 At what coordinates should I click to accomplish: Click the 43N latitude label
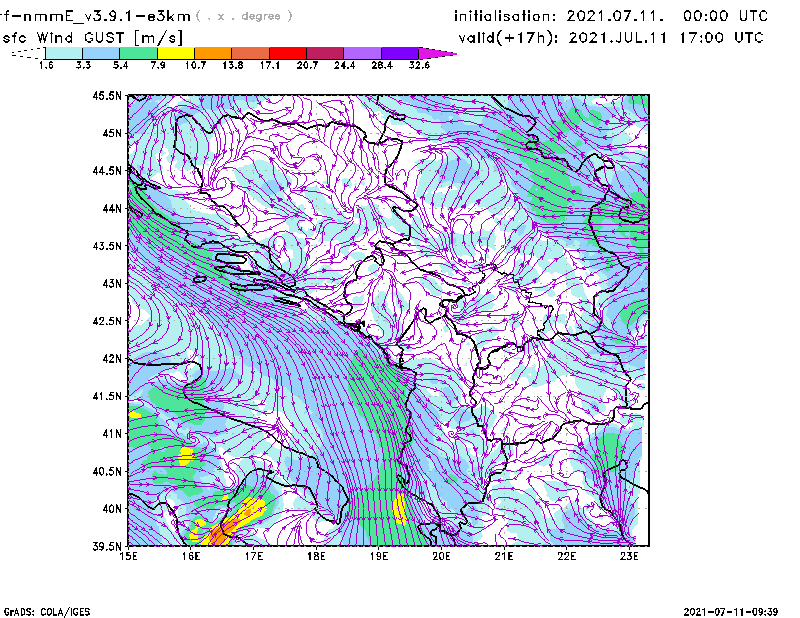click(x=112, y=283)
